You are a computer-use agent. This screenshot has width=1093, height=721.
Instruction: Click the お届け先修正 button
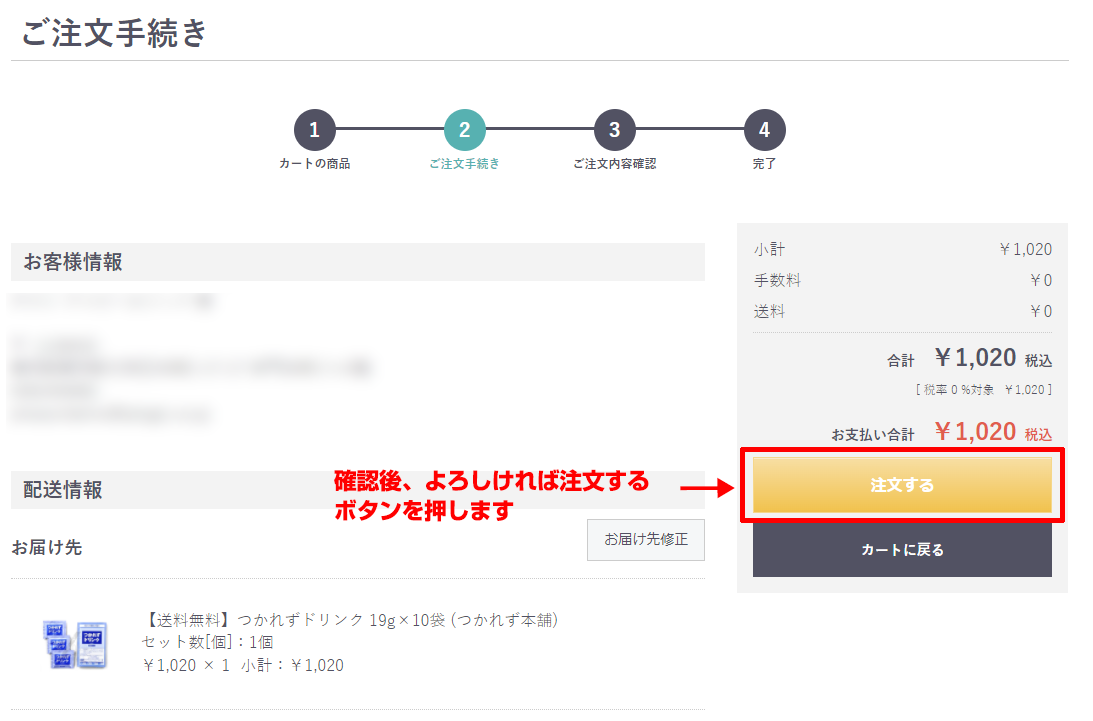coord(645,539)
